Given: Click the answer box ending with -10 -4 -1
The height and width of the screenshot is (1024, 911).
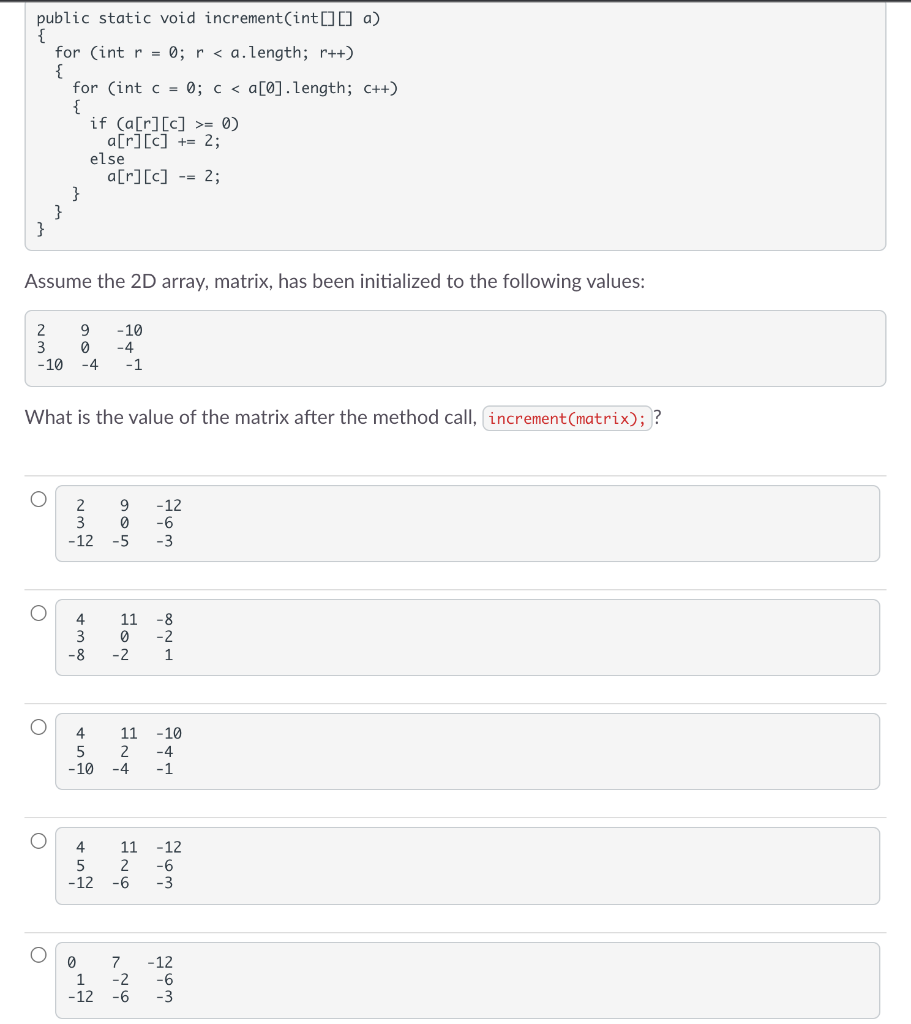Looking at the screenshot, I should 467,751.
